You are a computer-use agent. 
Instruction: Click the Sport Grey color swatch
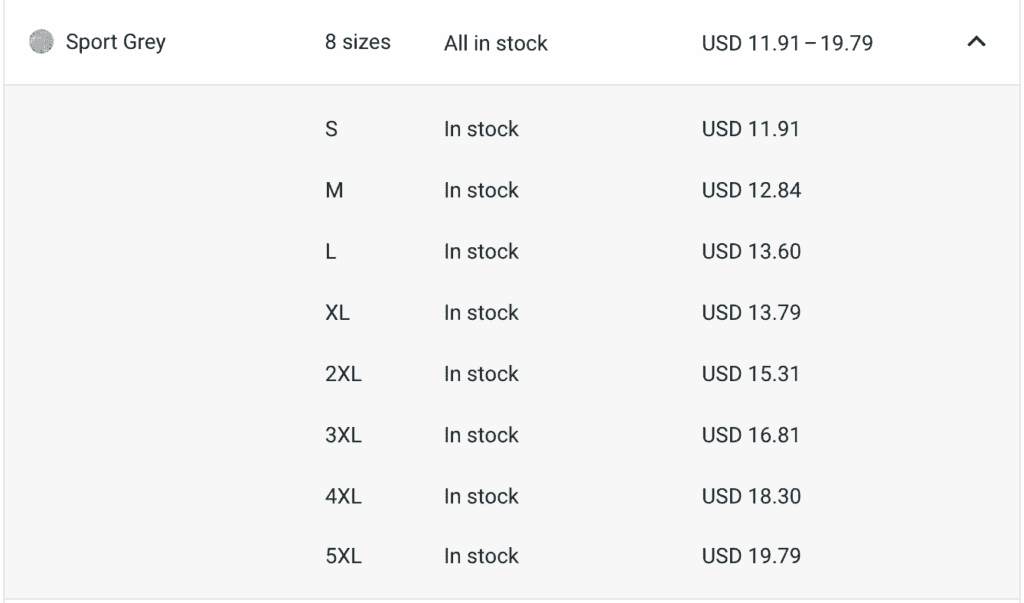point(41,42)
